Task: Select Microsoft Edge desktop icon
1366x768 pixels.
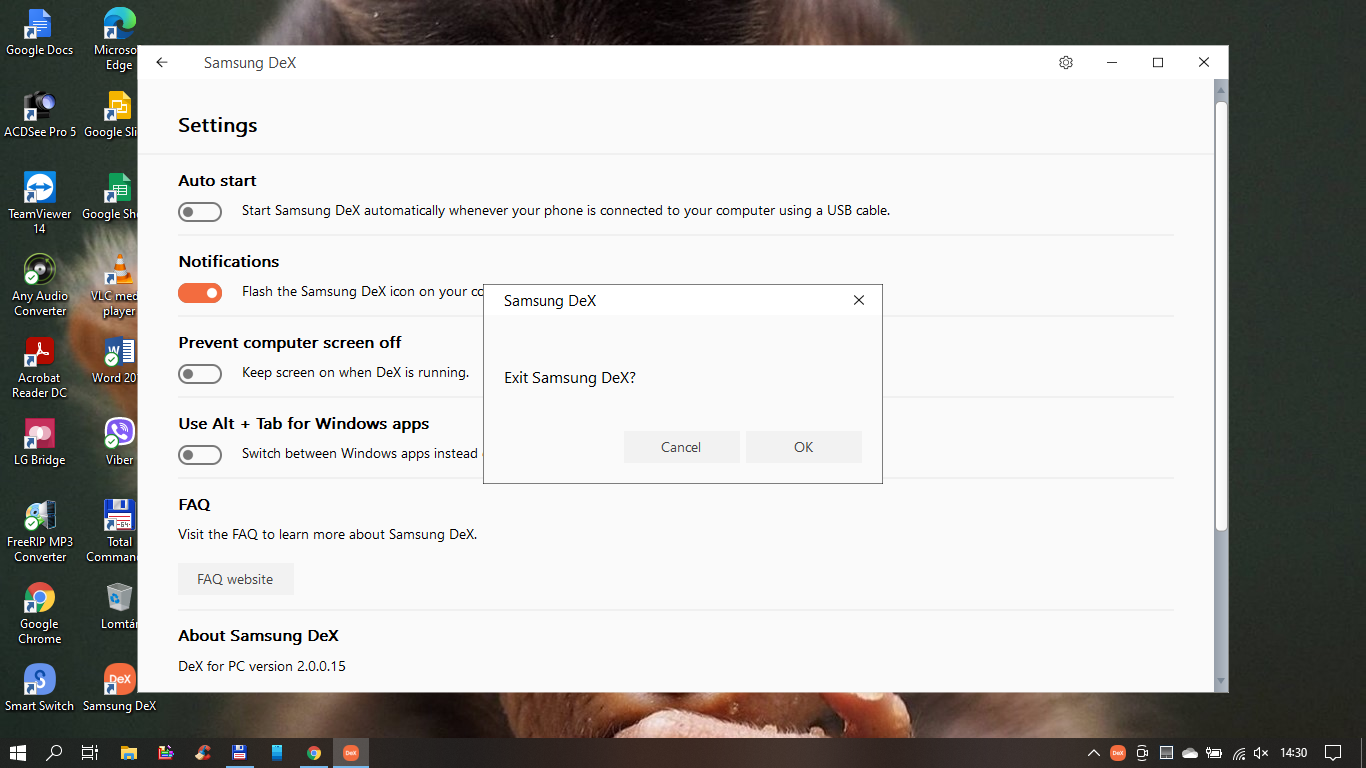Action: coord(119,39)
